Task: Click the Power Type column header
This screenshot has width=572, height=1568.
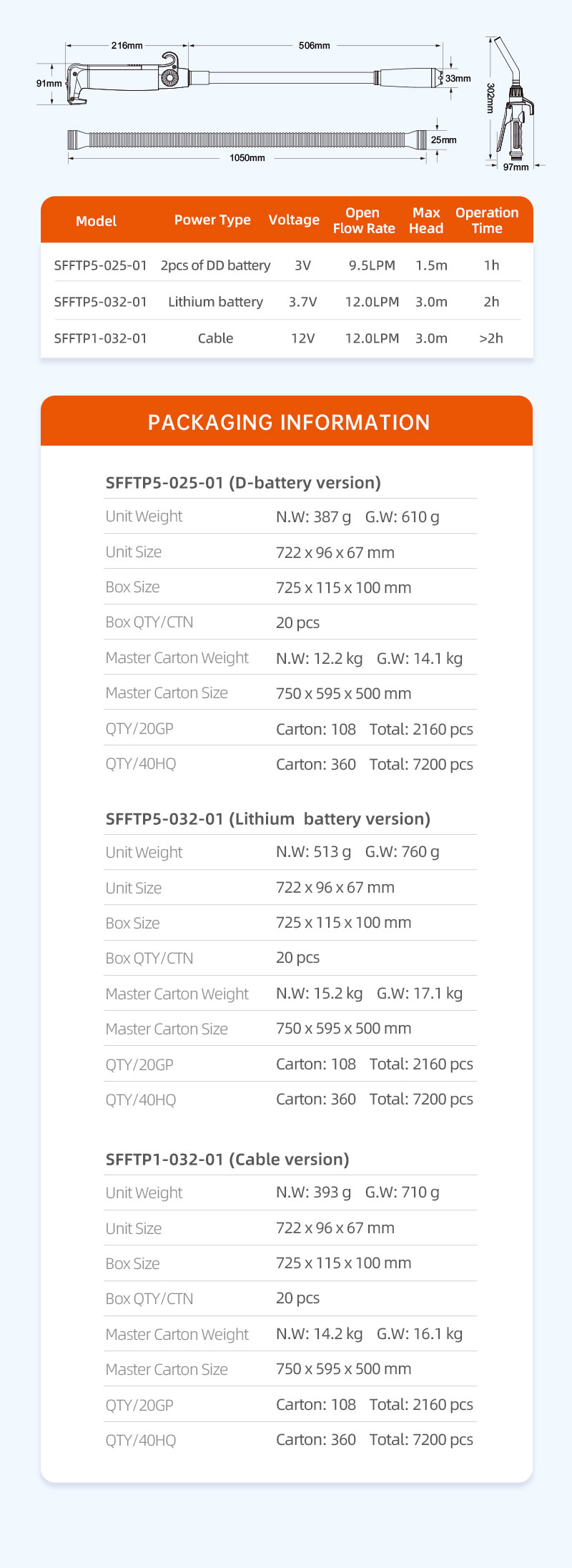Action: point(212,220)
